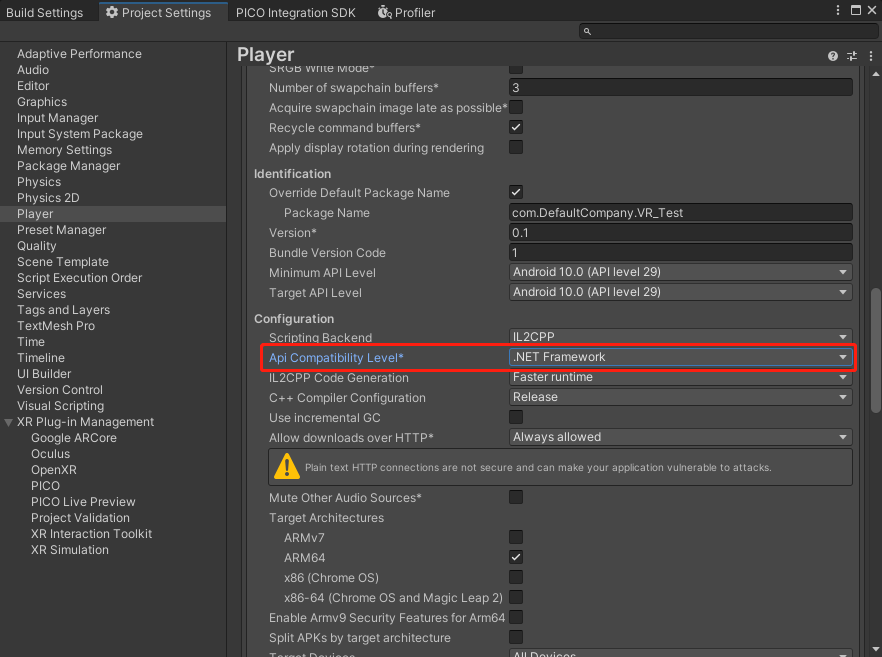Disable the Recycle command buffers checkbox
This screenshot has height=657, width=882.
point(515,127)
